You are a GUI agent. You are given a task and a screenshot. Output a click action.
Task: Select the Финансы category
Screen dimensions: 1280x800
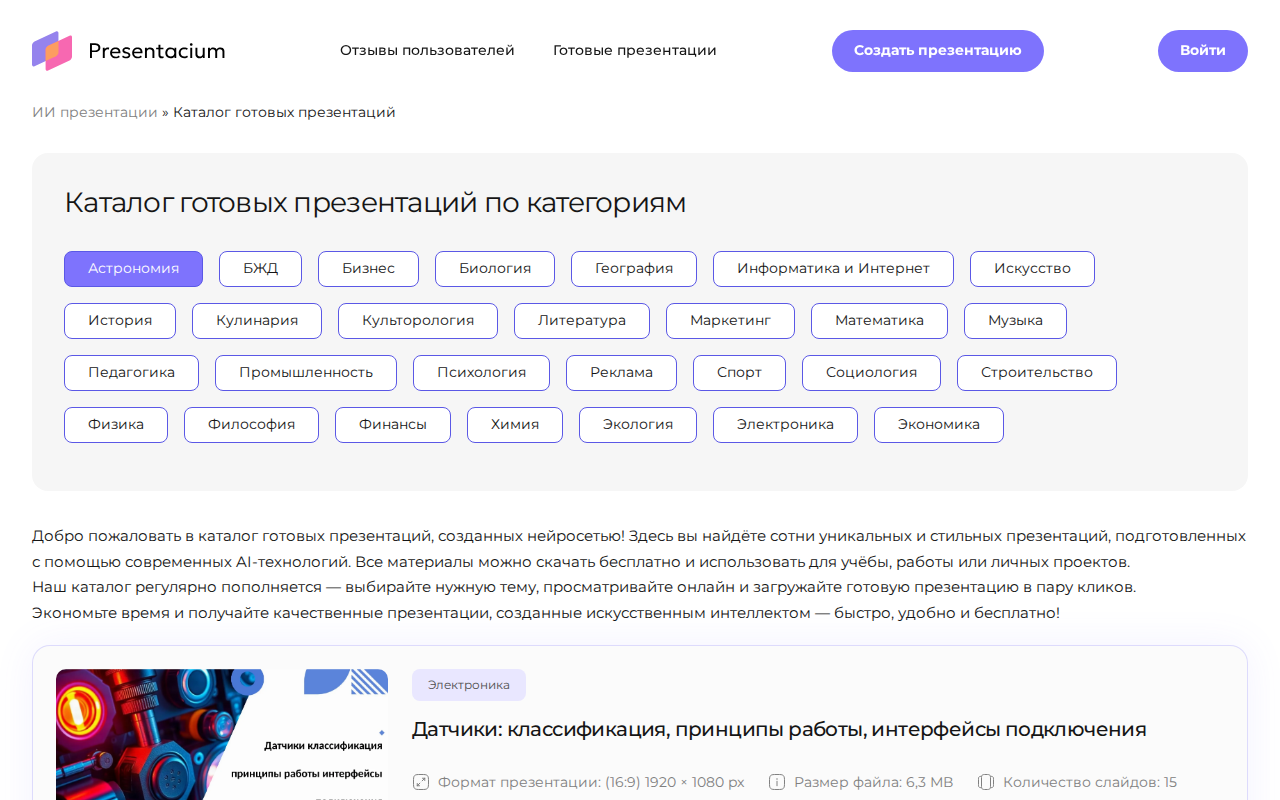pos(393,425)
